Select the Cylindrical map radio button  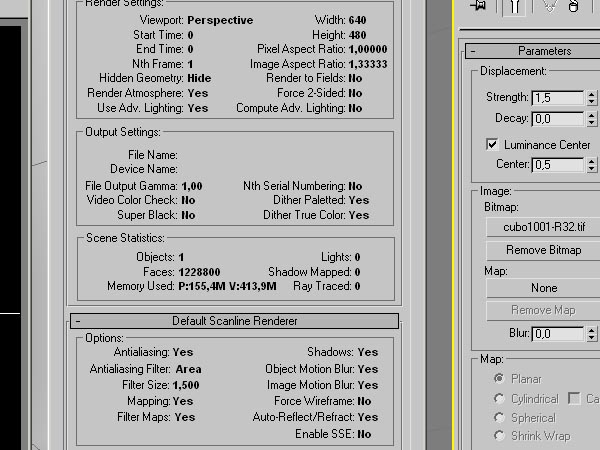[499, 398]
